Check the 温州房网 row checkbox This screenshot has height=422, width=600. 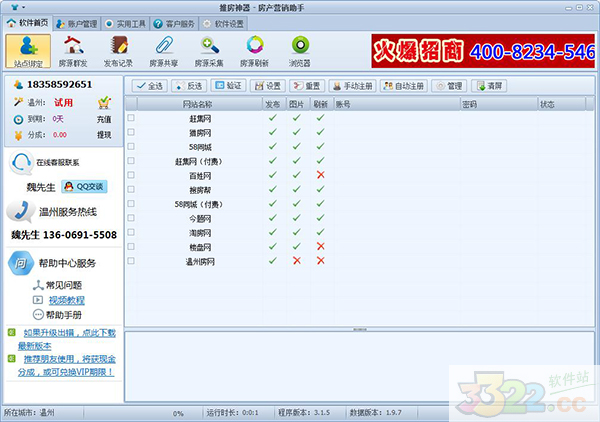(131, 261)
